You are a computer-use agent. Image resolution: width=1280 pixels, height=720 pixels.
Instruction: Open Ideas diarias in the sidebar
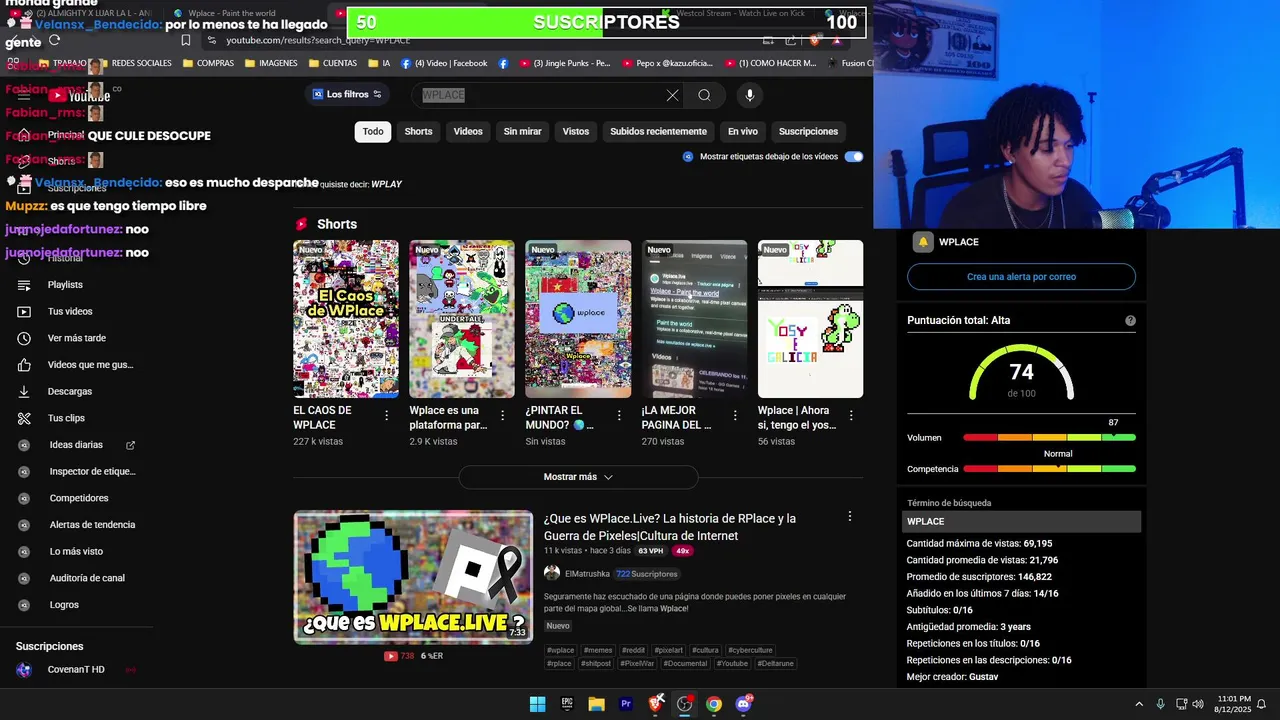click(x=76, y=445)
